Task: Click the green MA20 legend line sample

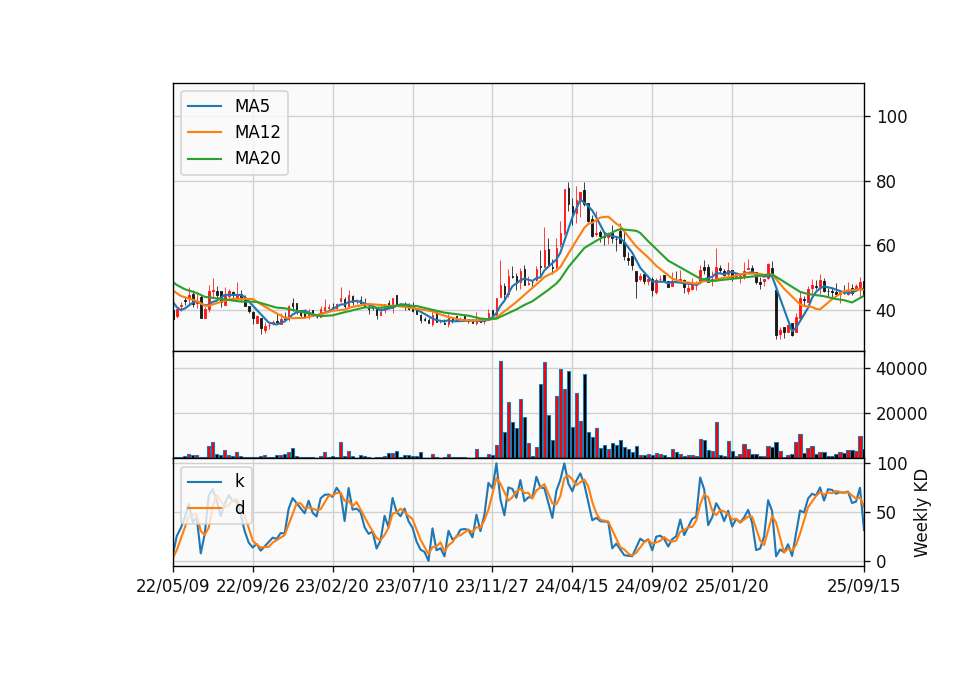Action: (x=204, y=159)
